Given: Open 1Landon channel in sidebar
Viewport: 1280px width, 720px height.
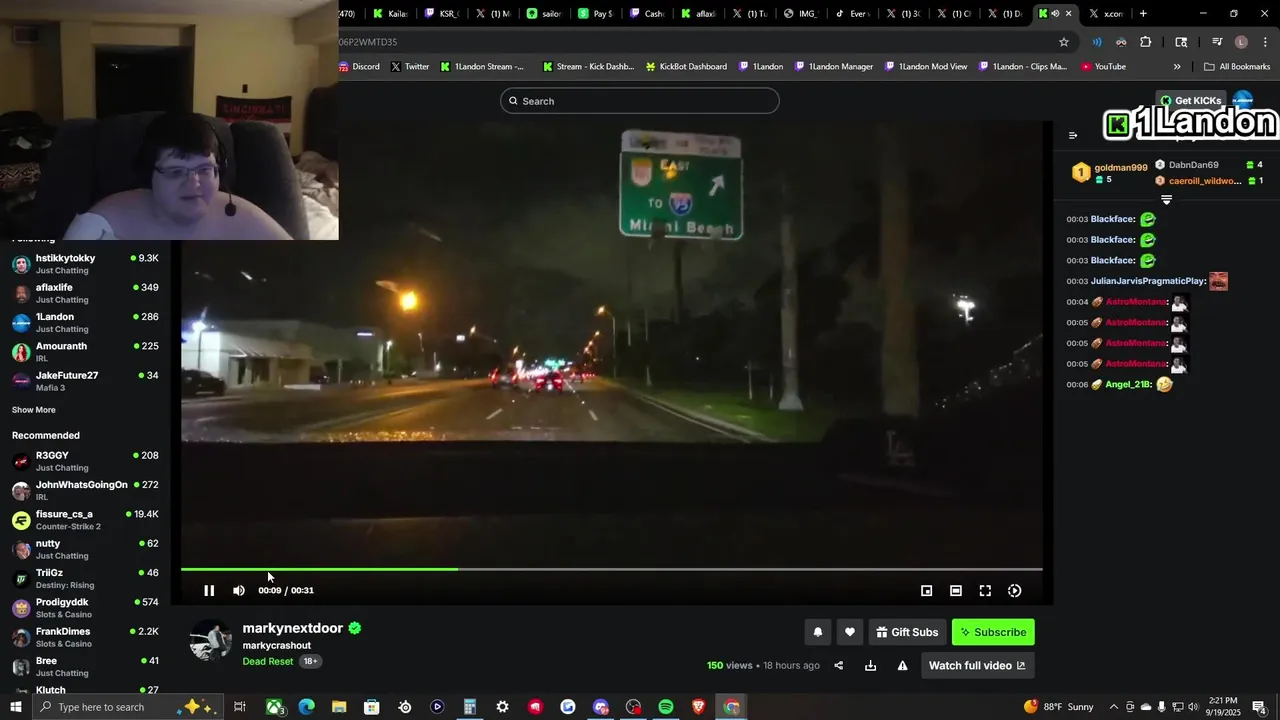Looking at the screenshot, I should click(x=85, y=322).
